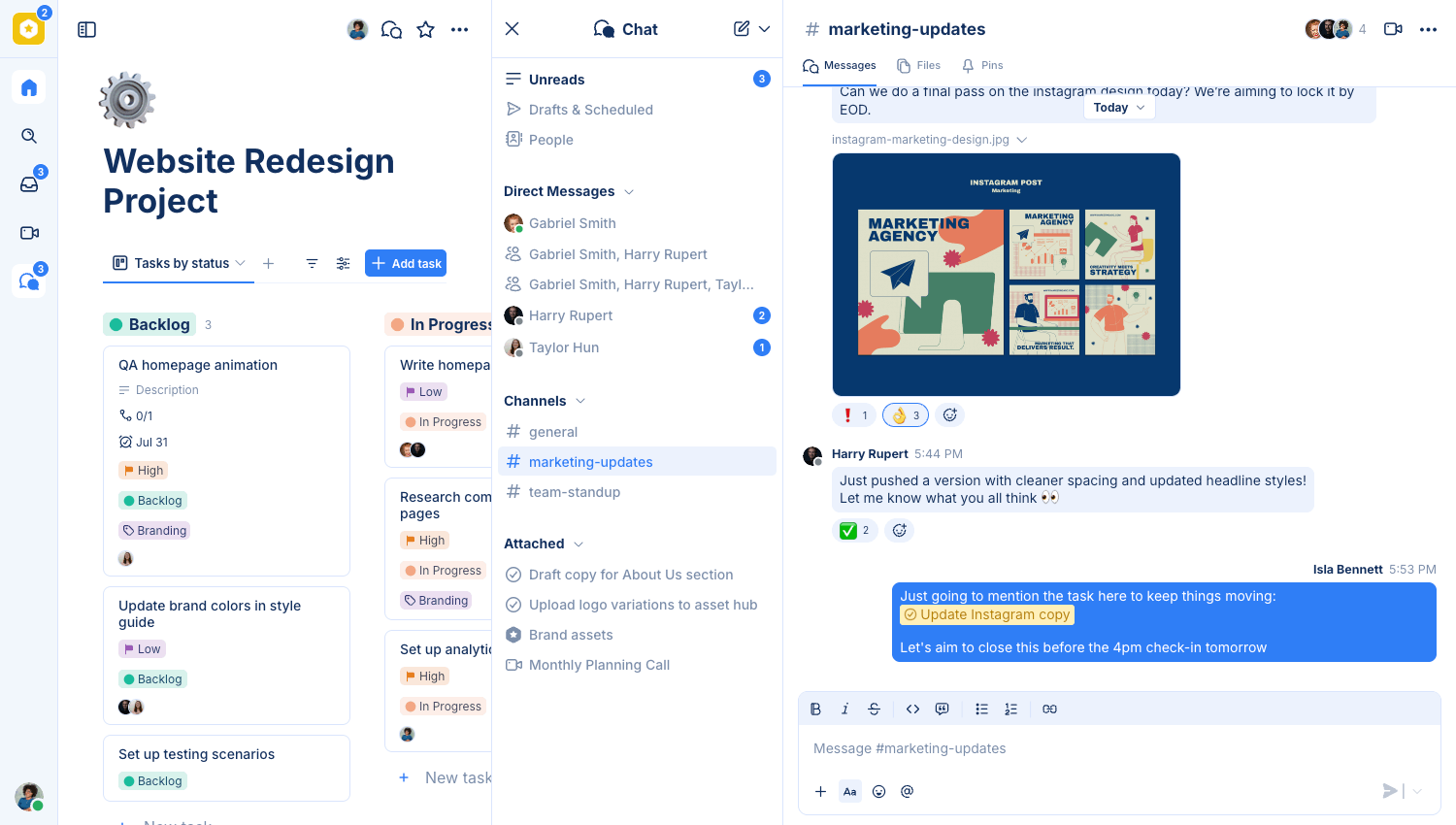This screenshot has width=1456, height=825.
Task: Apply strikethrough formatting in message editor
Action: point(874,709)
